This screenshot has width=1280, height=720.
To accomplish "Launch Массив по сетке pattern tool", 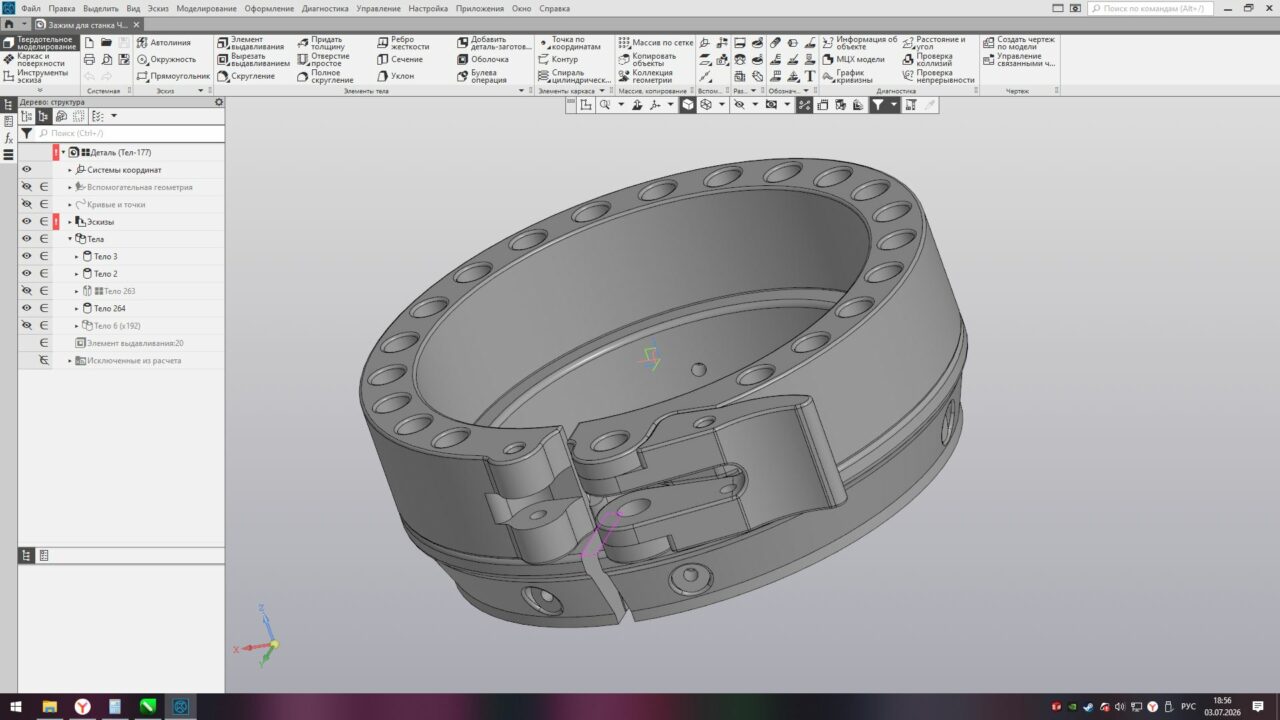I will click(x=656, y=43).
